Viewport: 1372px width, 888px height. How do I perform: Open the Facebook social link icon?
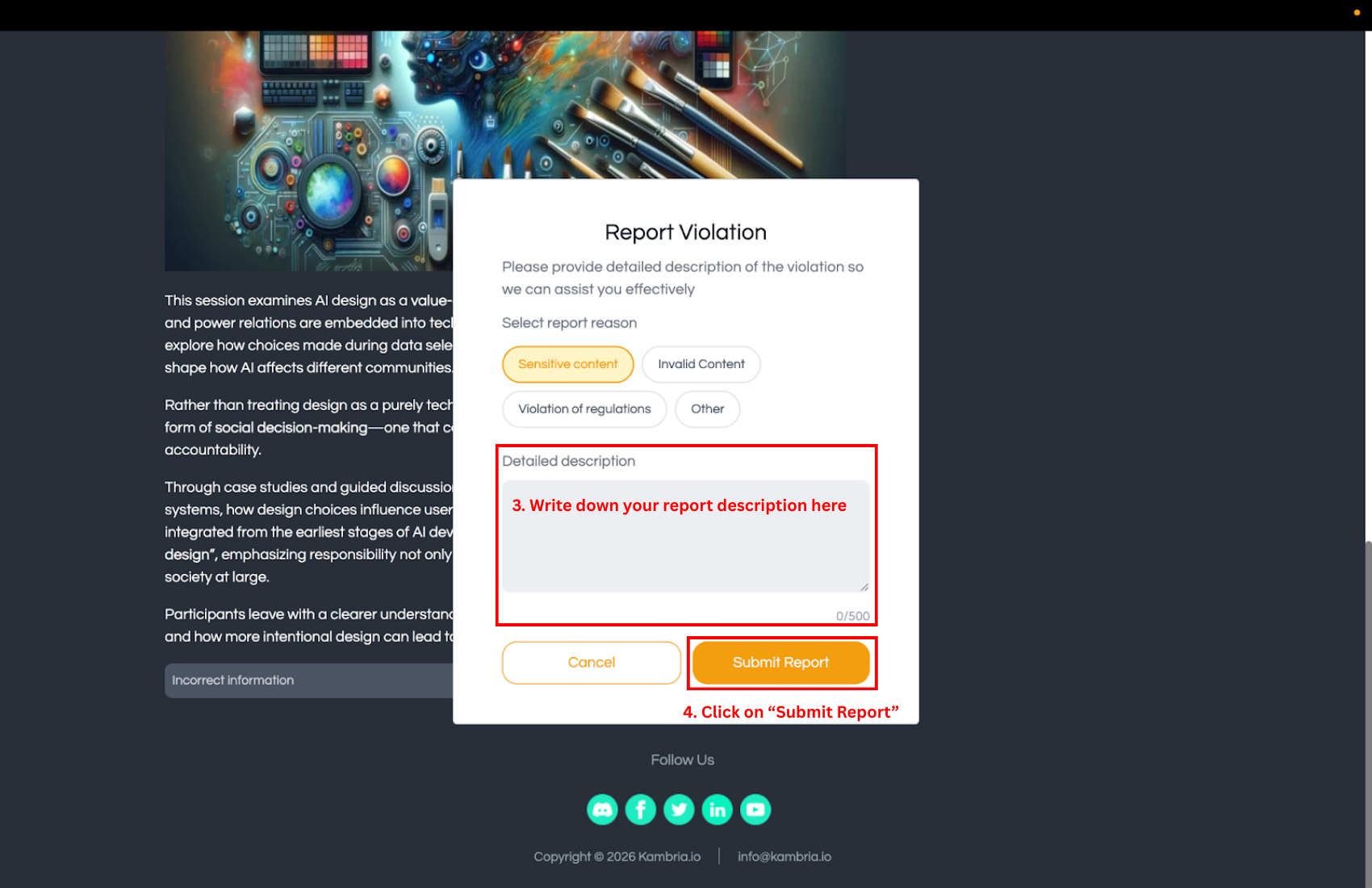click(641, 809)
